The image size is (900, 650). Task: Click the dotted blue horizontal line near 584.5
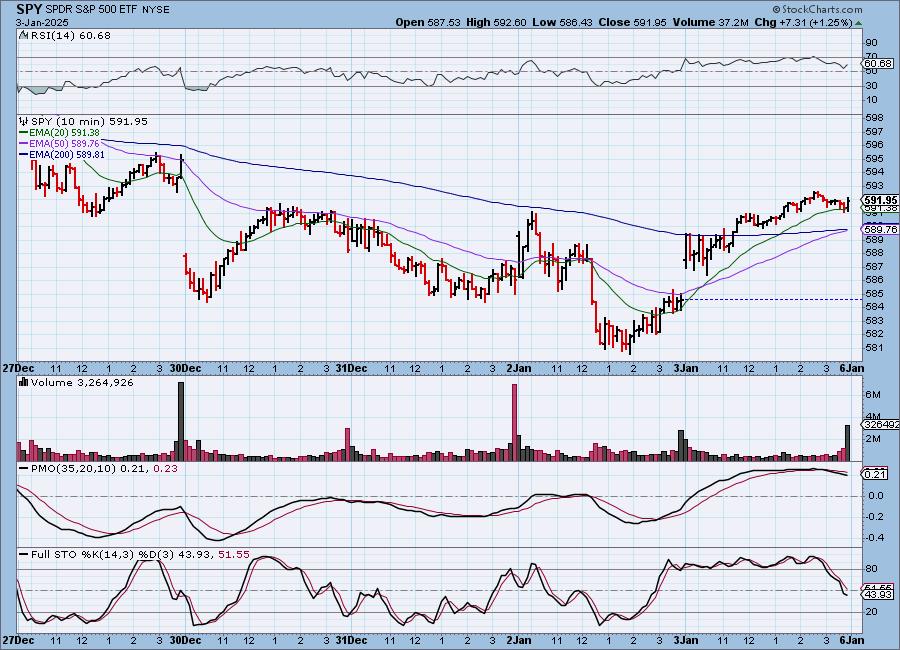(773, 300)
